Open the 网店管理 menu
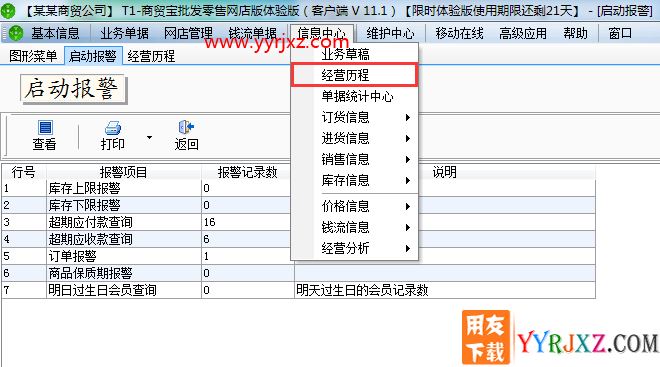 pos(188,33)
